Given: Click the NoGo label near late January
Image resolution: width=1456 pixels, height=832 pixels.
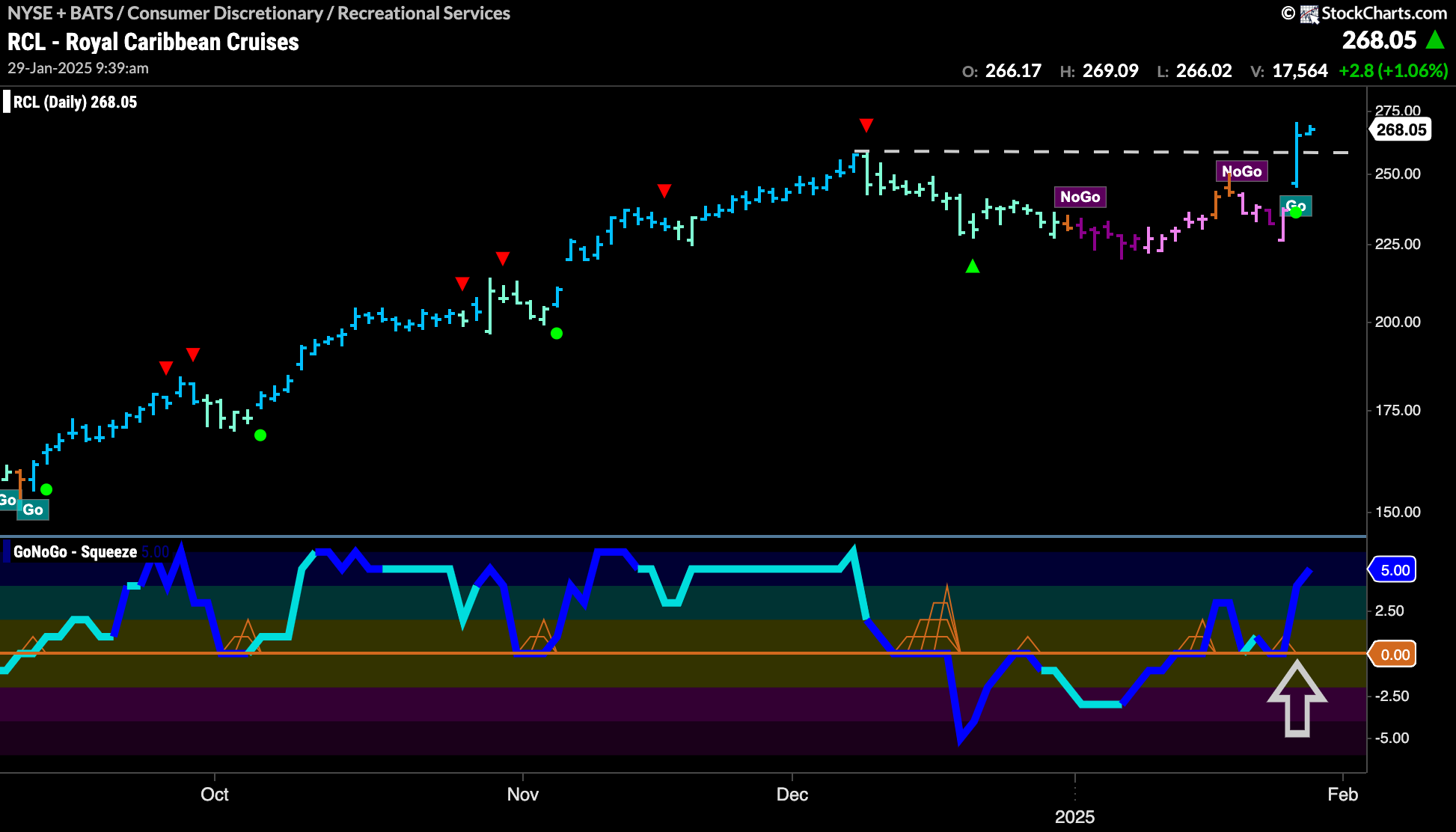Looking at the screenshot, I should coord(1242,171).
